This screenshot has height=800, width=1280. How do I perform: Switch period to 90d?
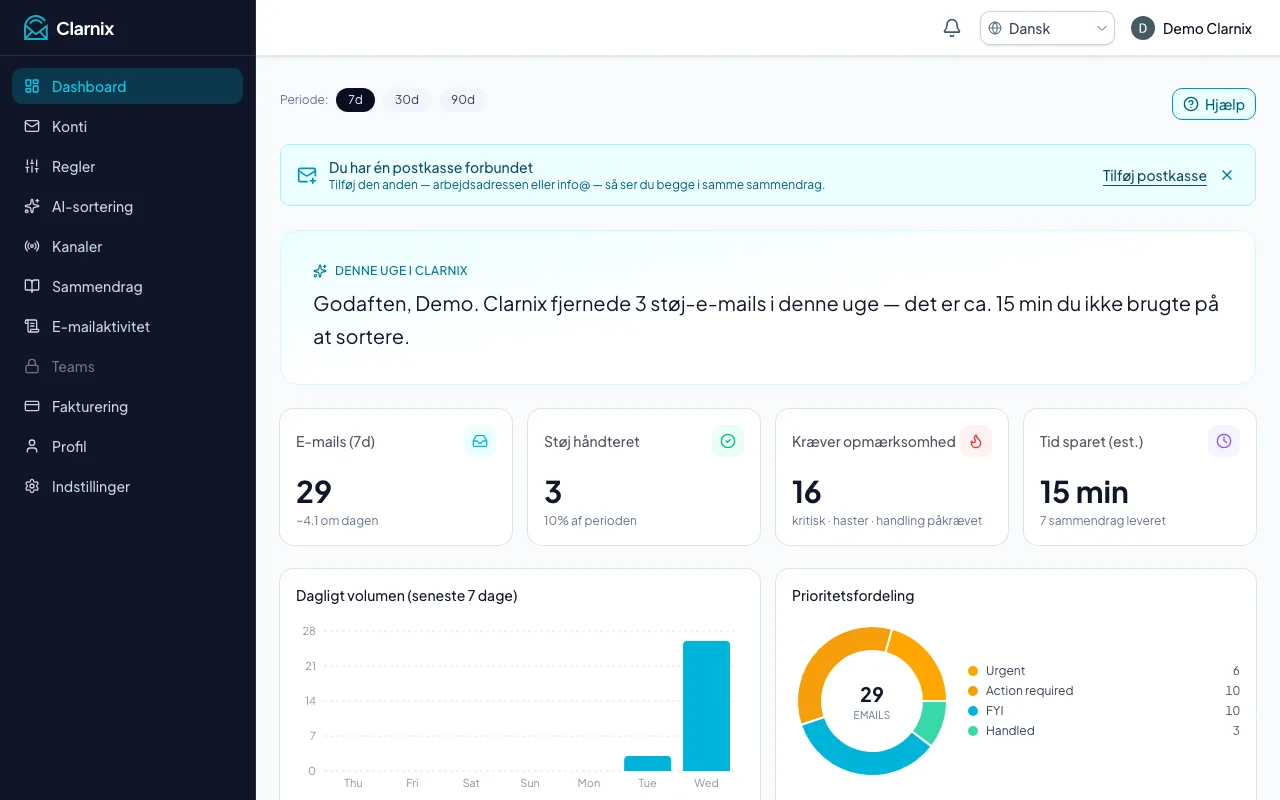coord(463,100)
